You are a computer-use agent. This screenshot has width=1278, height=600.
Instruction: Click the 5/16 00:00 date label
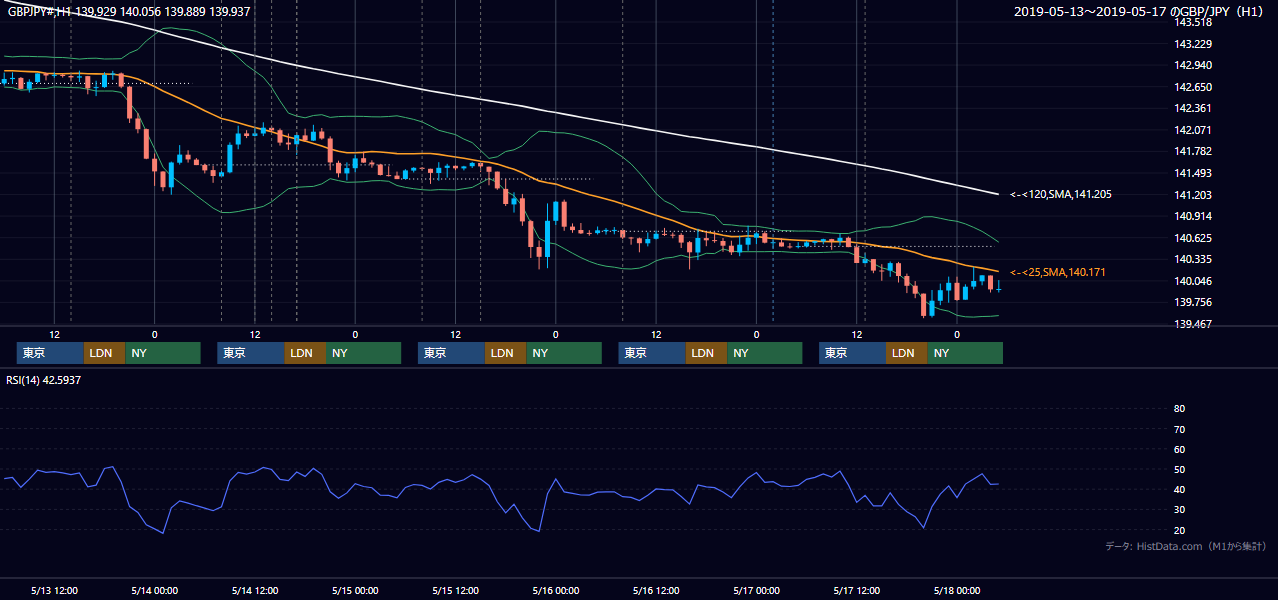(555, 590)
